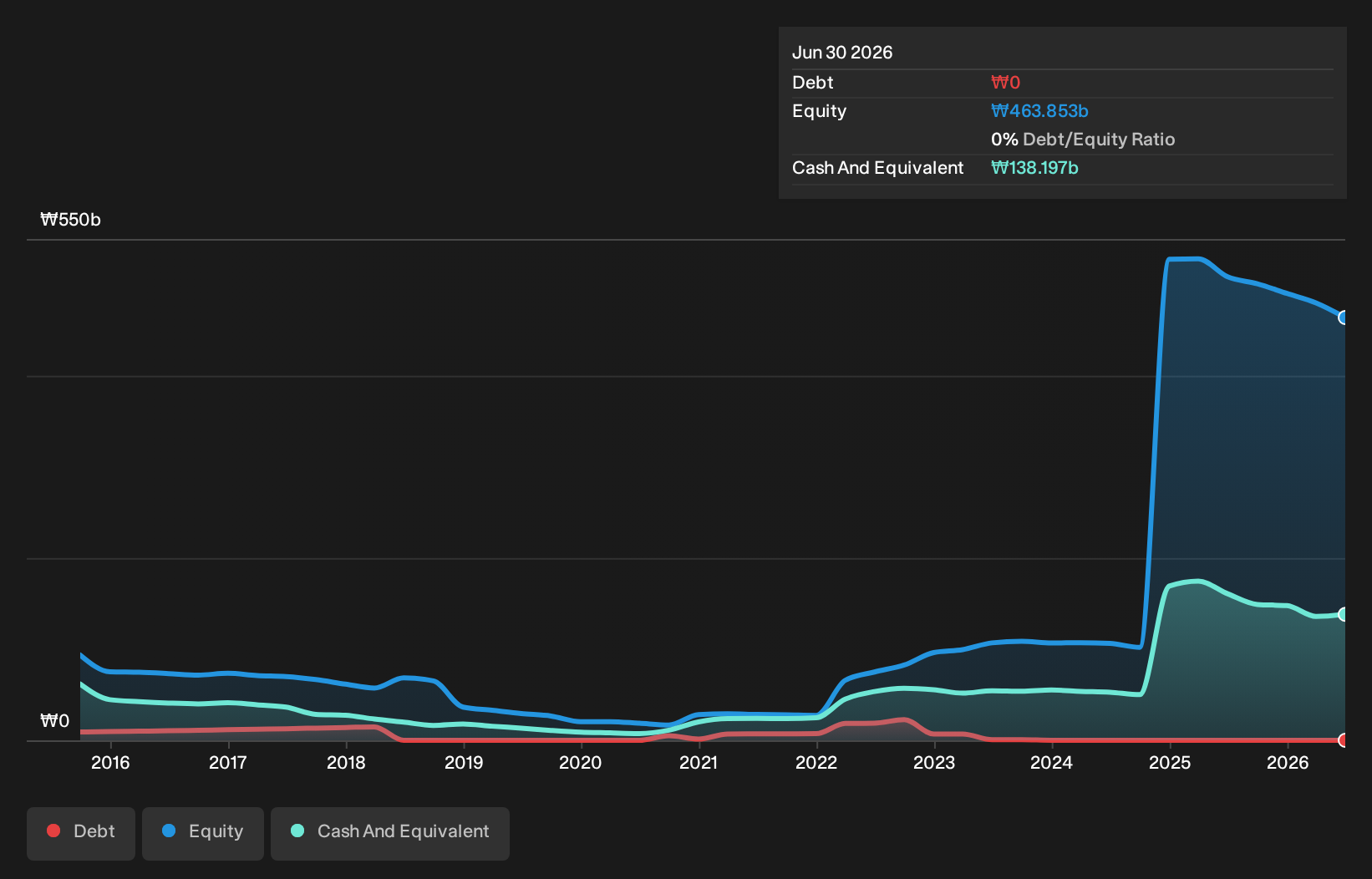
Task: Click the 2018 x-axis label
Action: click(346, 762)
